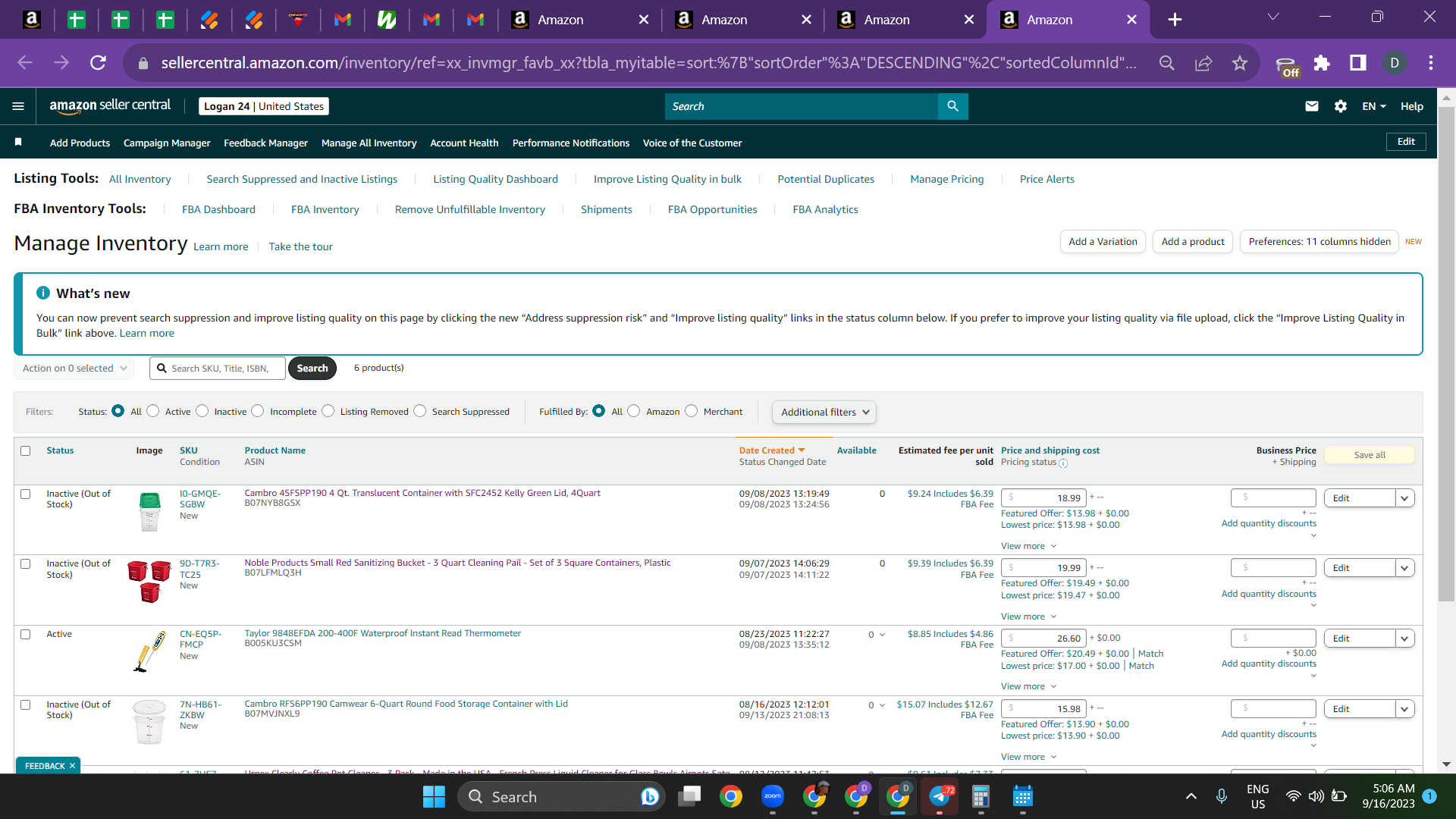
Task: Open Calculator from the taskbar
Action: click(x=981, y=796)
